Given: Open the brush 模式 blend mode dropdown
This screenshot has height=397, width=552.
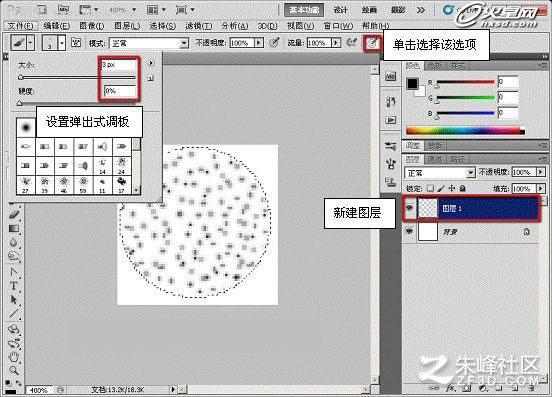Looking at the screenshot, I should point(149,43).
